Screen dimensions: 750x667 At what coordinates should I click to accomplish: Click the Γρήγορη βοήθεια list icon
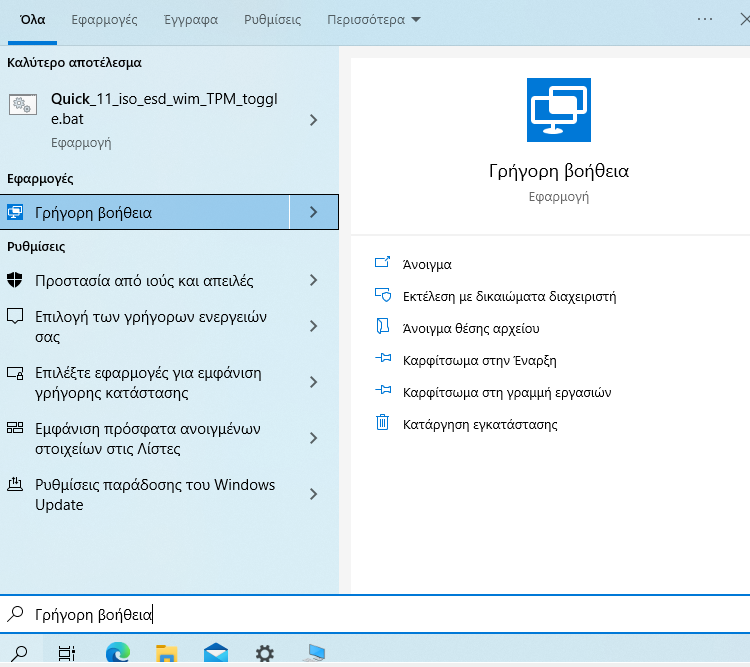[15, 212]
